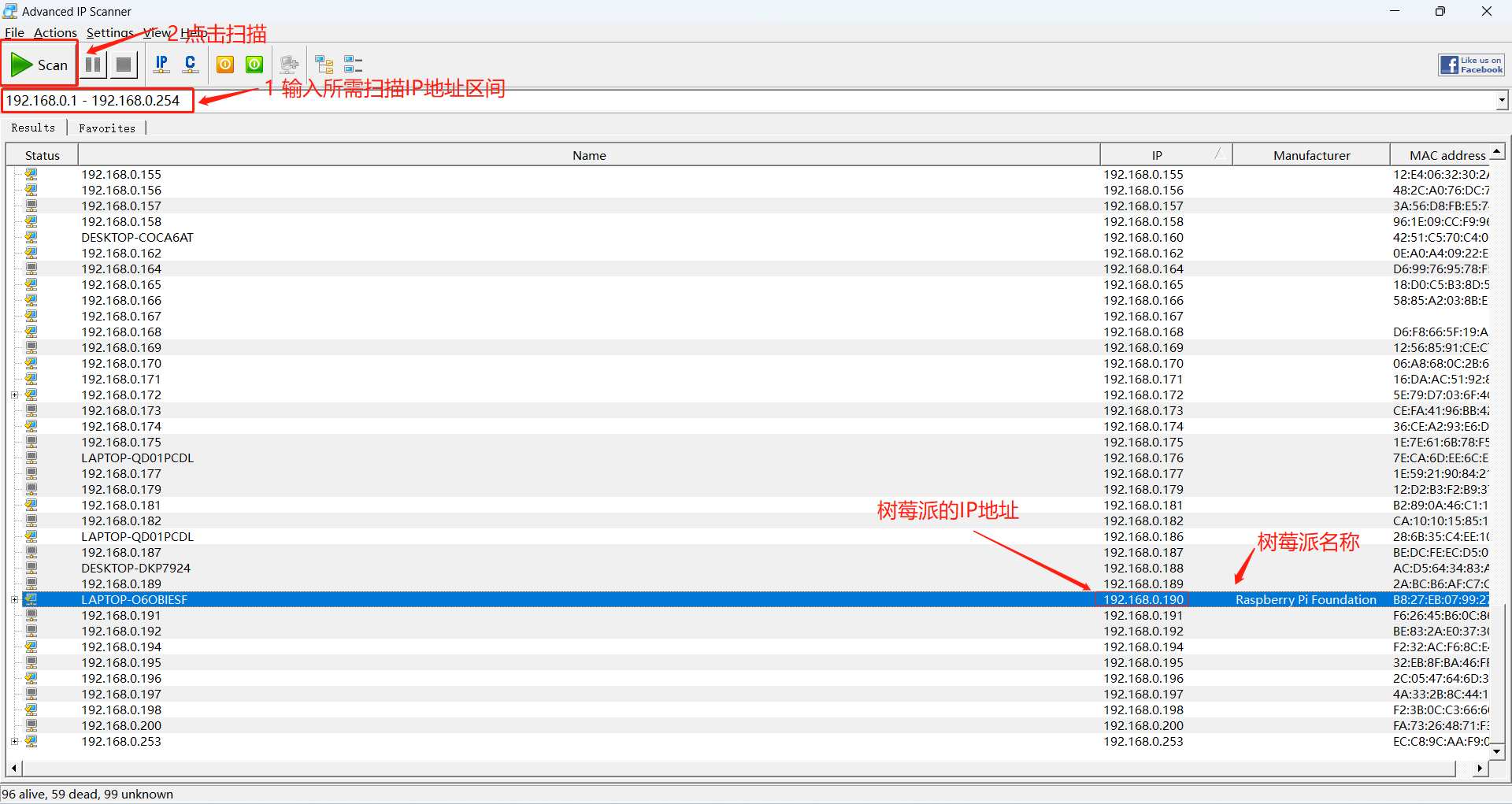The height and width of the screenshot is (804, 1512).
Task: Click the grayed computer plus icon
Action: point(289,65)
